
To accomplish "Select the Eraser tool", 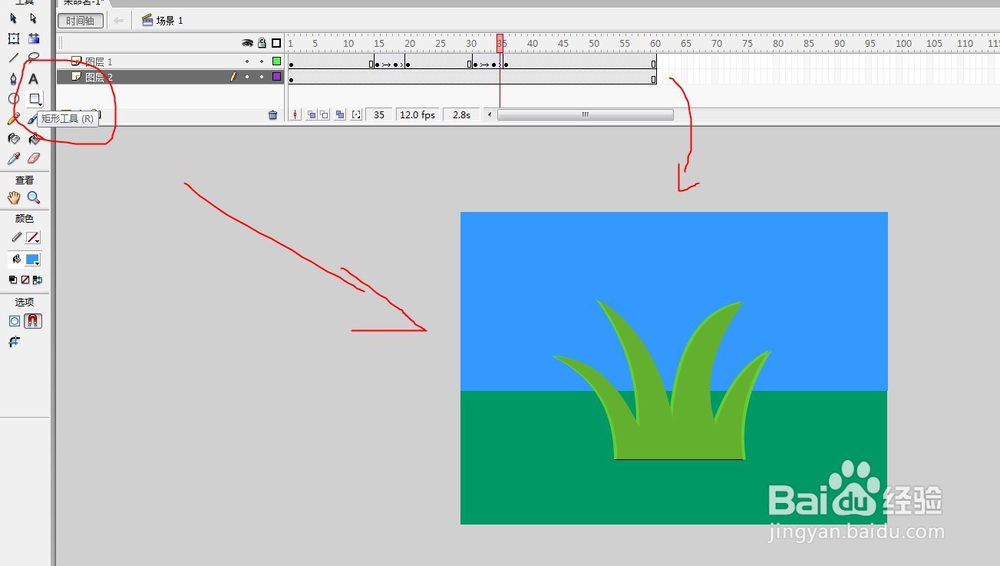I will pyautogui.click(x=34, y=158).
